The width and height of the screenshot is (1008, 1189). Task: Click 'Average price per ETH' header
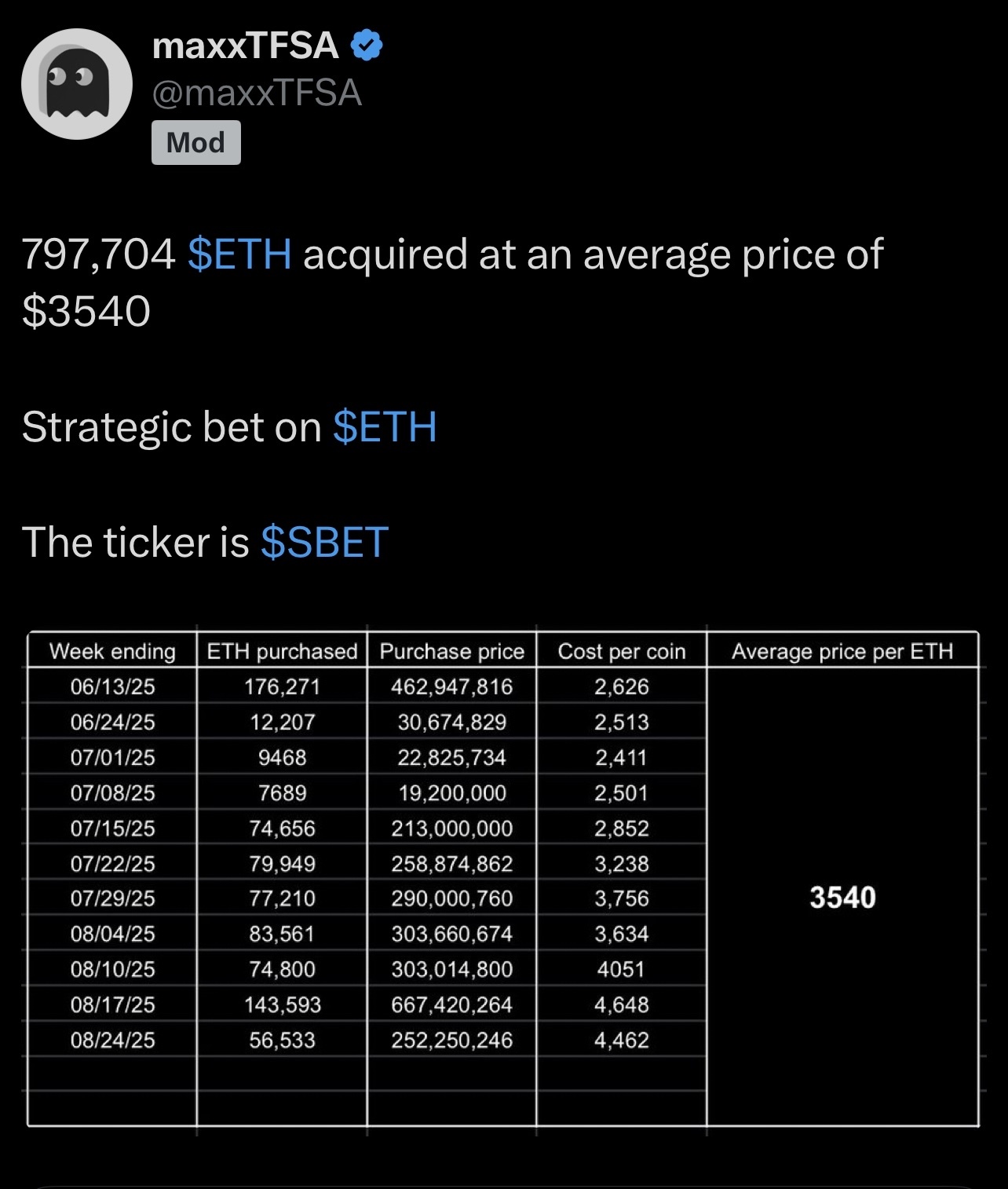[x=842, y=651]
